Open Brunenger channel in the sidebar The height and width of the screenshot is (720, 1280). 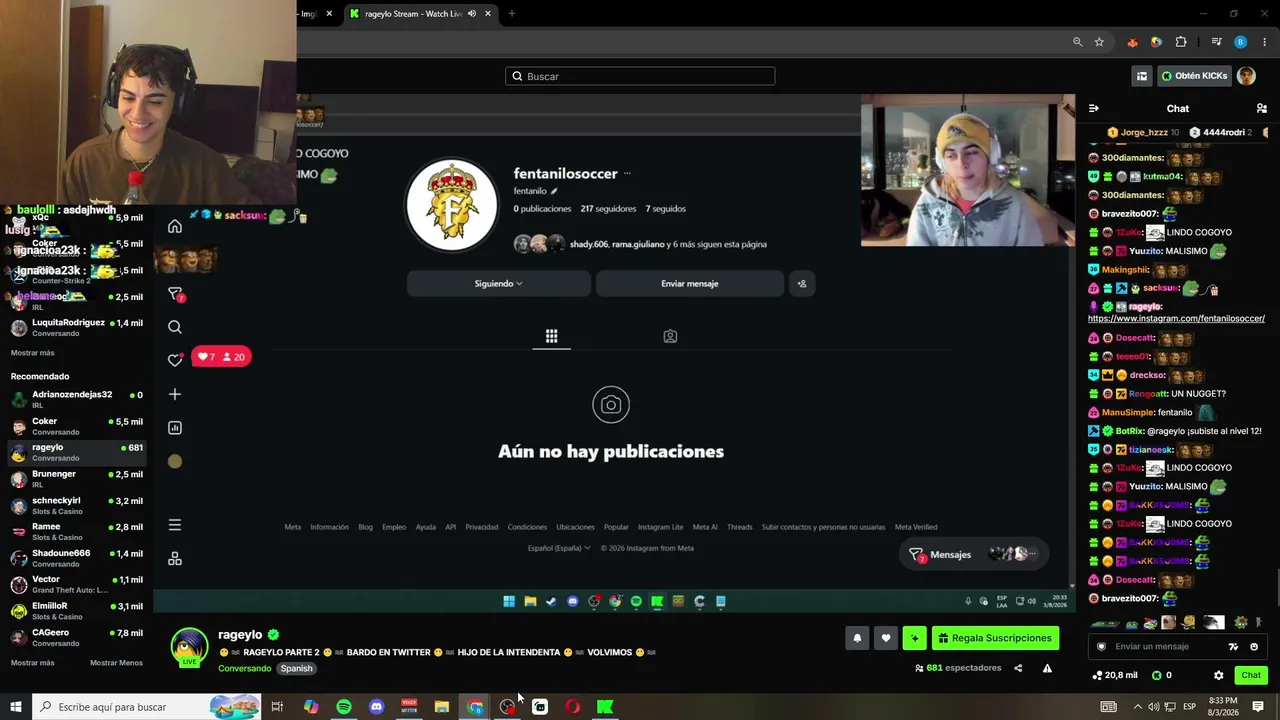78,479
